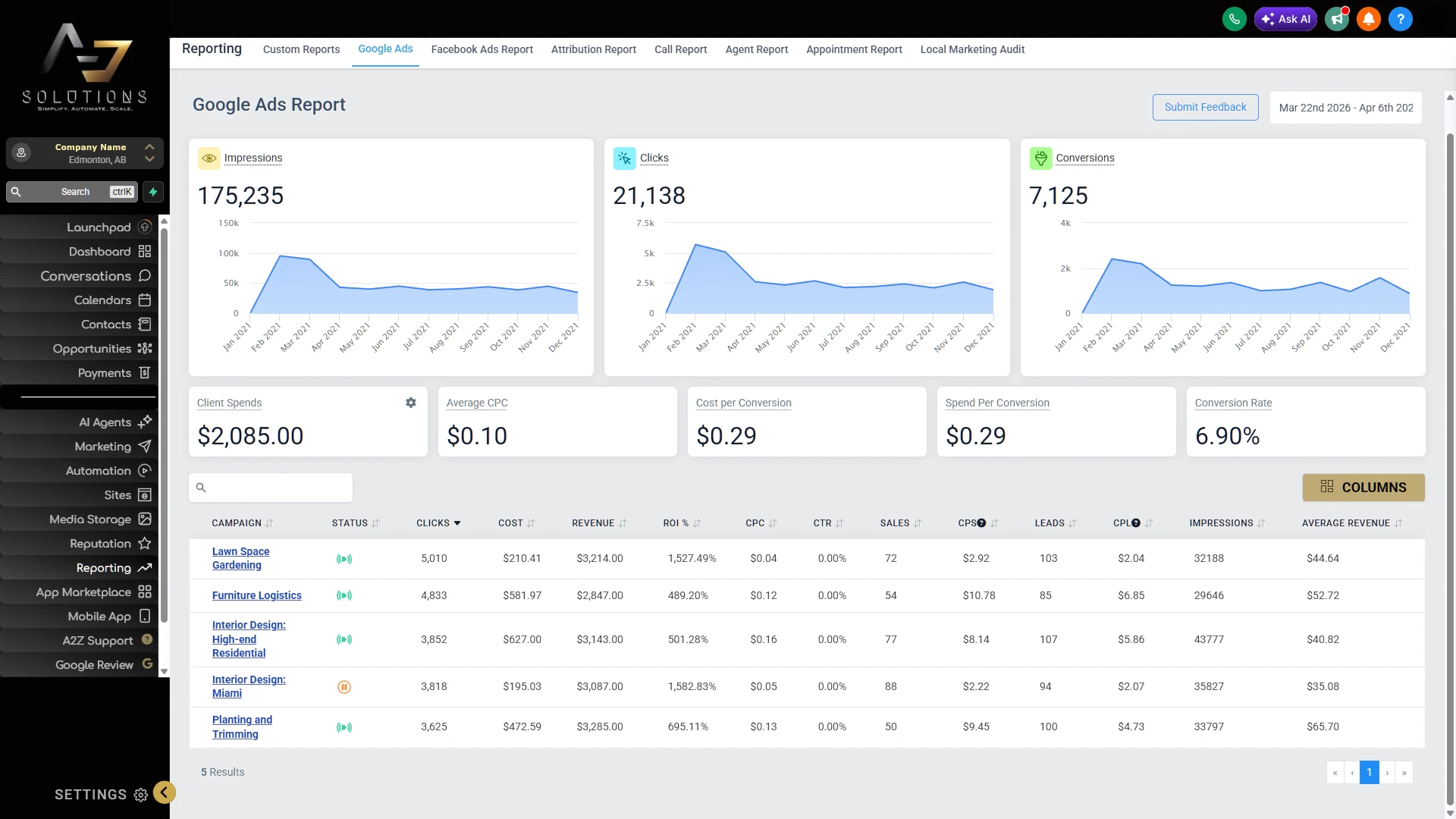Open the megaphone announcements icon
This screenshot has height=819, width=1456.
coord(1337,19)
